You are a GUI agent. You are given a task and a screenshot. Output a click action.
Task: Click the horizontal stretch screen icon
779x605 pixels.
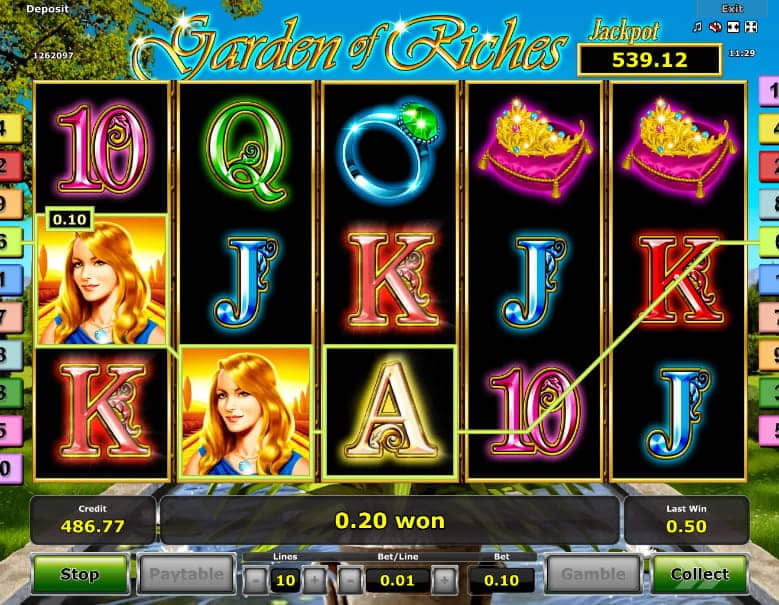point(733,27)
